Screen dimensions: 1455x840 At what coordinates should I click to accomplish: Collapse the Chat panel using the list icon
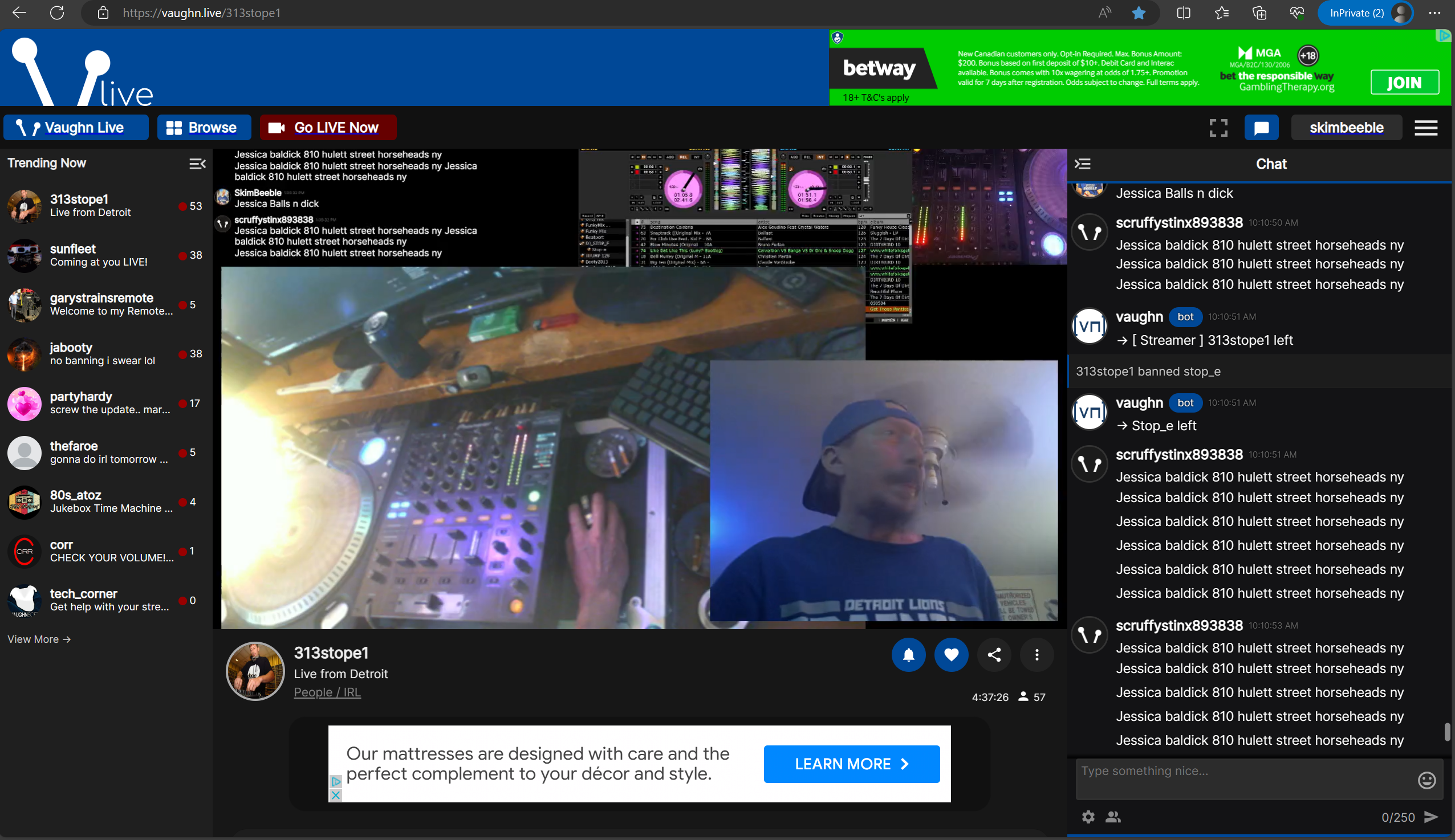(1082, 164)
